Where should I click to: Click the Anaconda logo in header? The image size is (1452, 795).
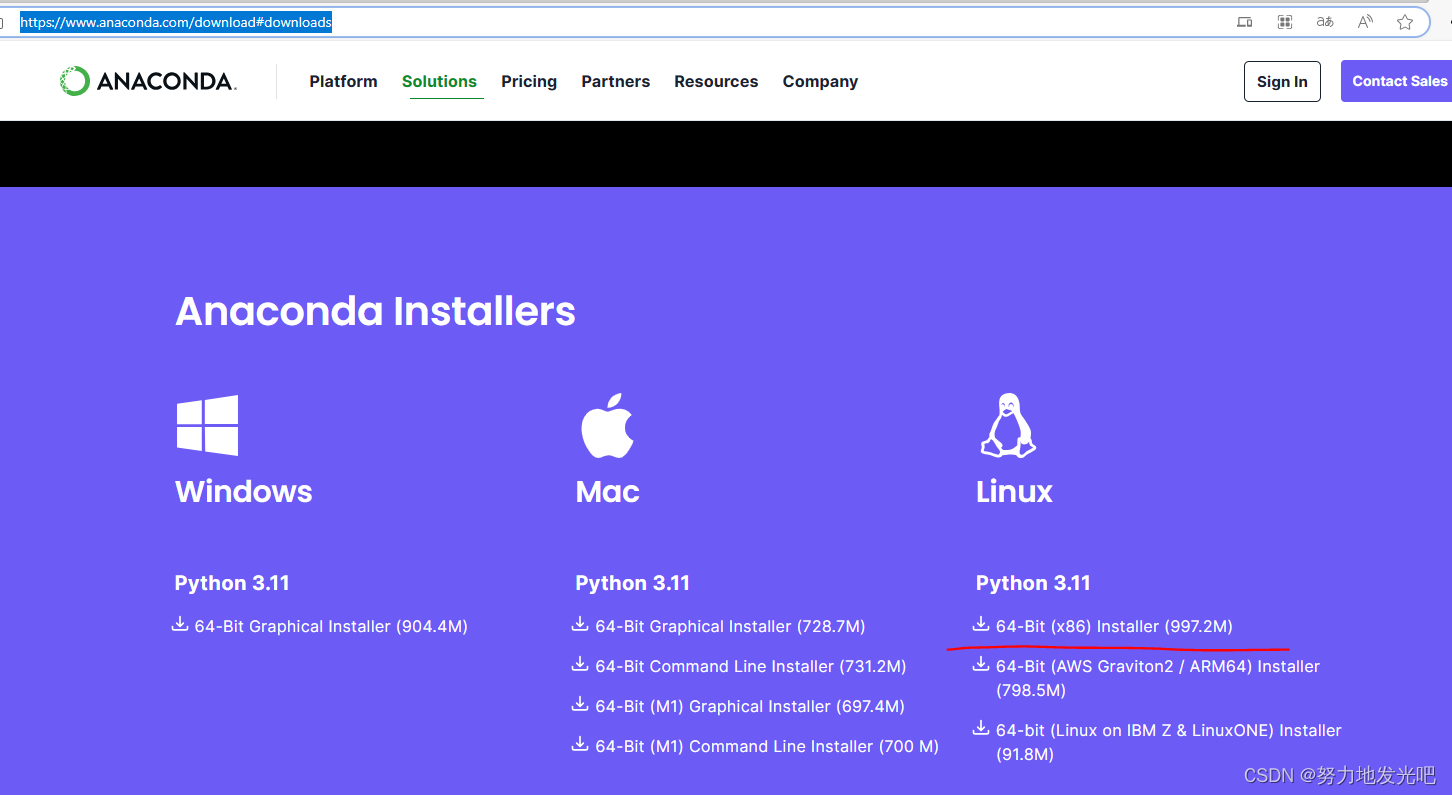[148, 81]
